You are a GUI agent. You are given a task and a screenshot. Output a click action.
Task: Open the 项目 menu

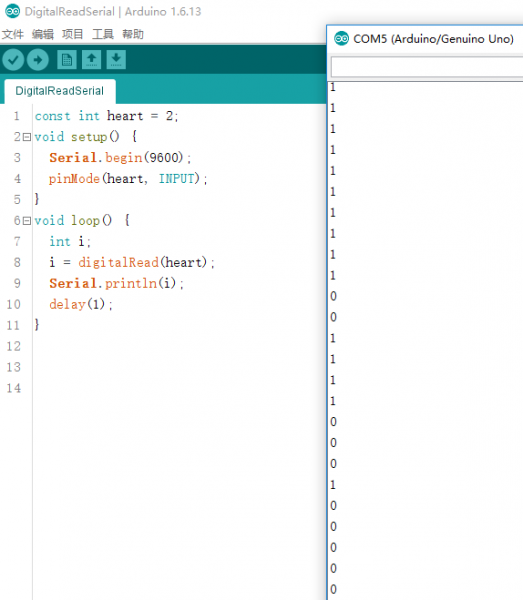(x=72, y=34)
